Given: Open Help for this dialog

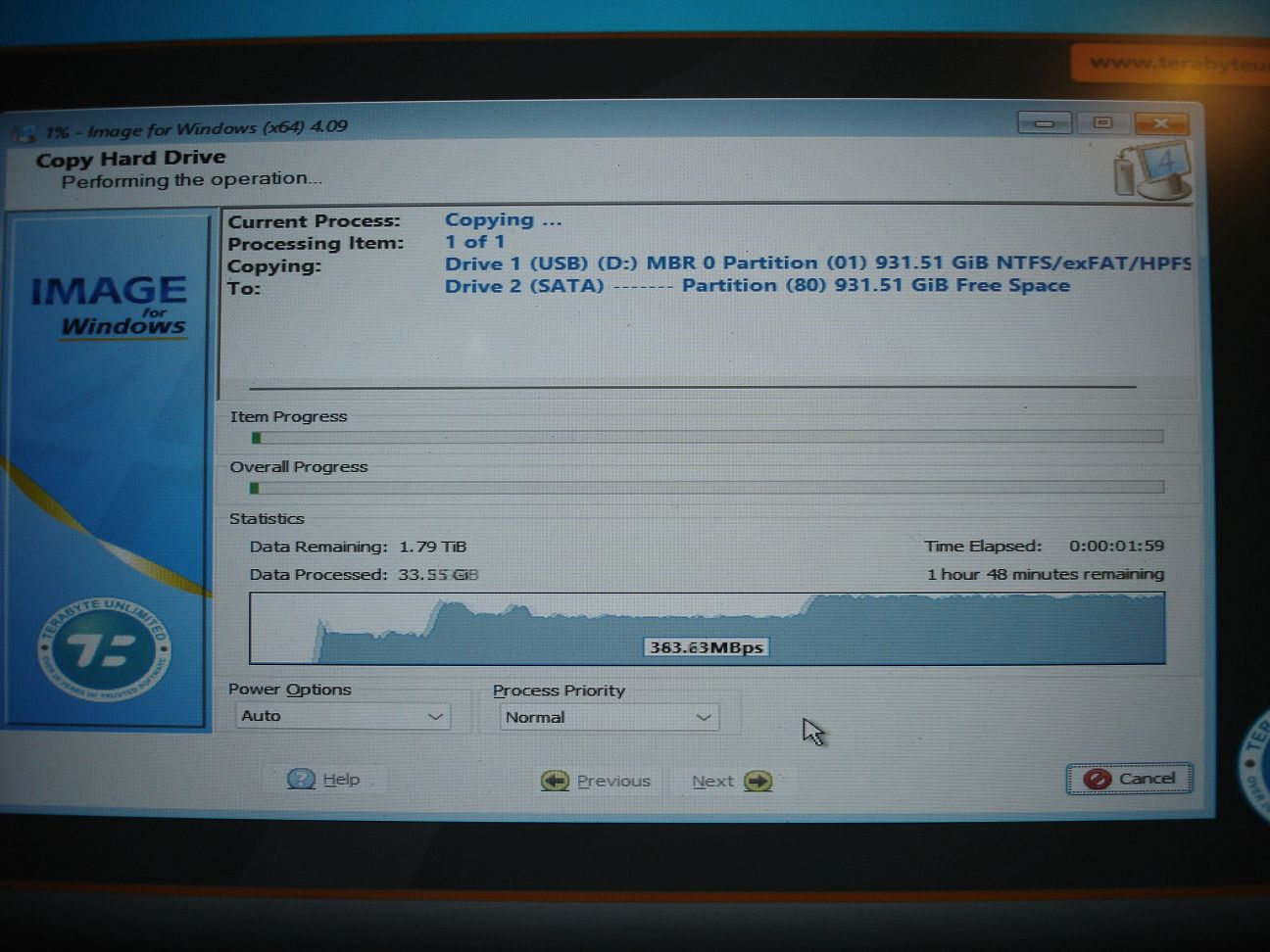Looking at the screenshot, I should (x=324, y=779).
